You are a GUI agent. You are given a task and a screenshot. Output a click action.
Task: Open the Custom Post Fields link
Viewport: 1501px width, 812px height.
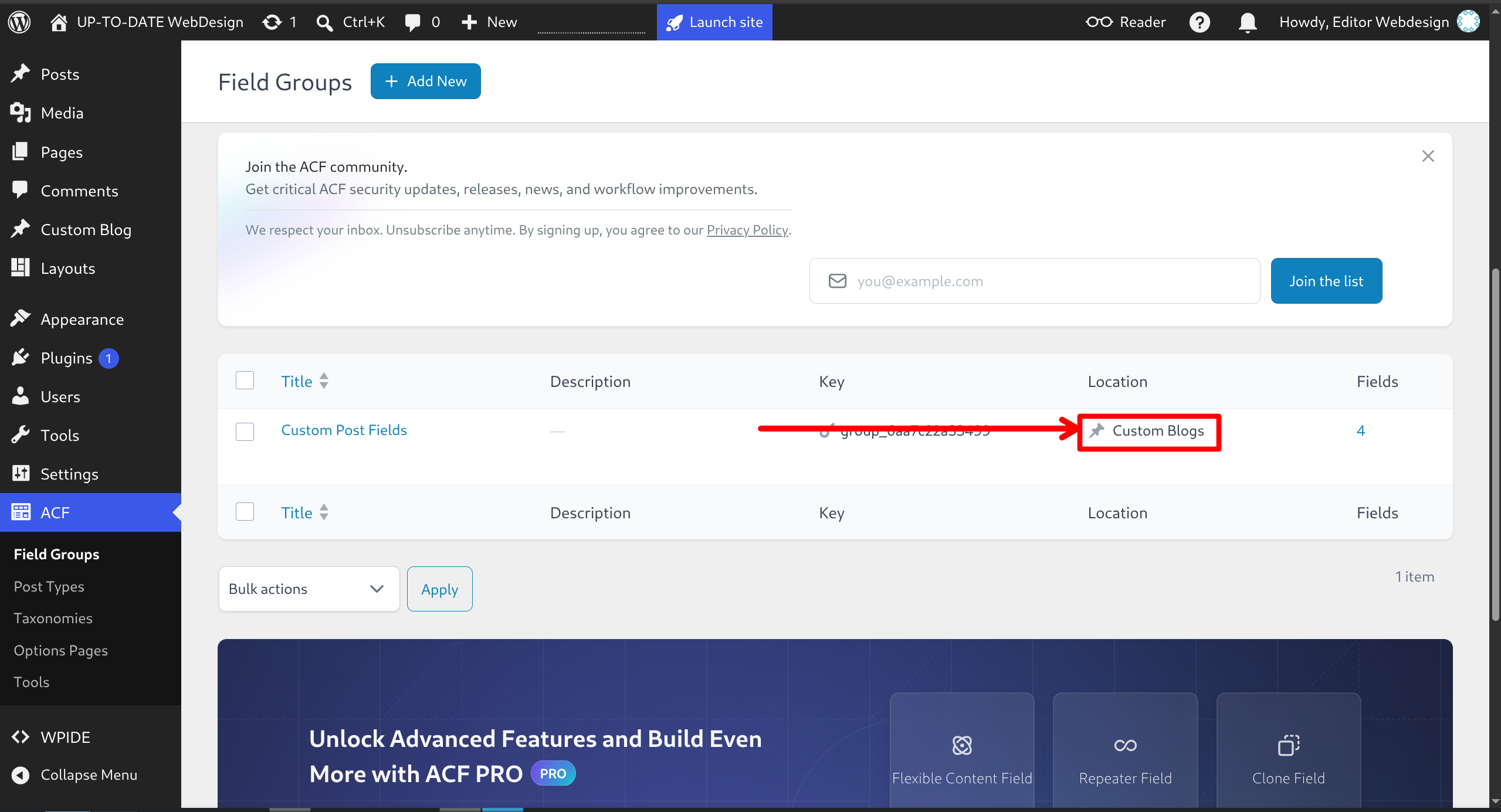click(x=344, y=430)
